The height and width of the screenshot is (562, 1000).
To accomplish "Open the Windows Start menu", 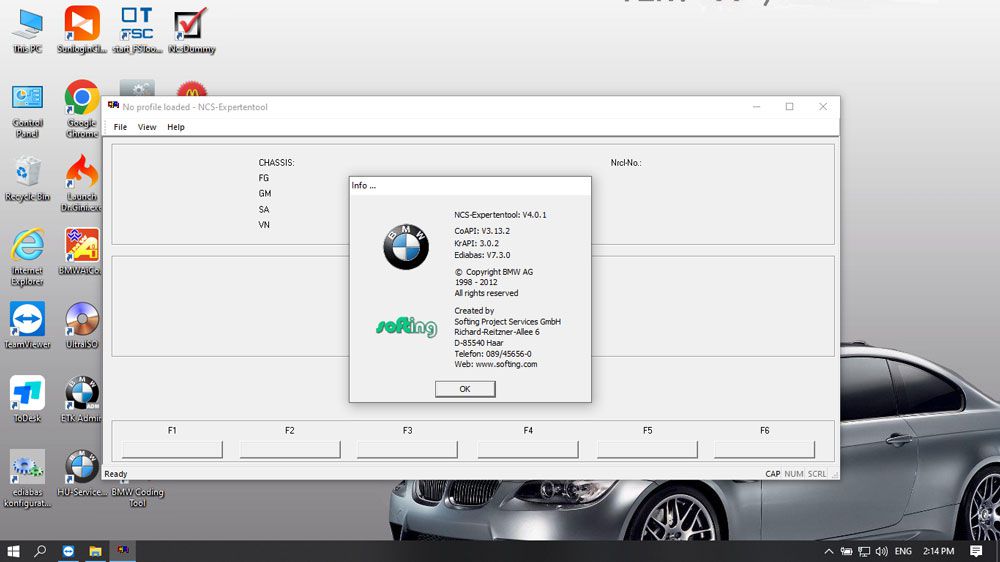I will [13, 551].
